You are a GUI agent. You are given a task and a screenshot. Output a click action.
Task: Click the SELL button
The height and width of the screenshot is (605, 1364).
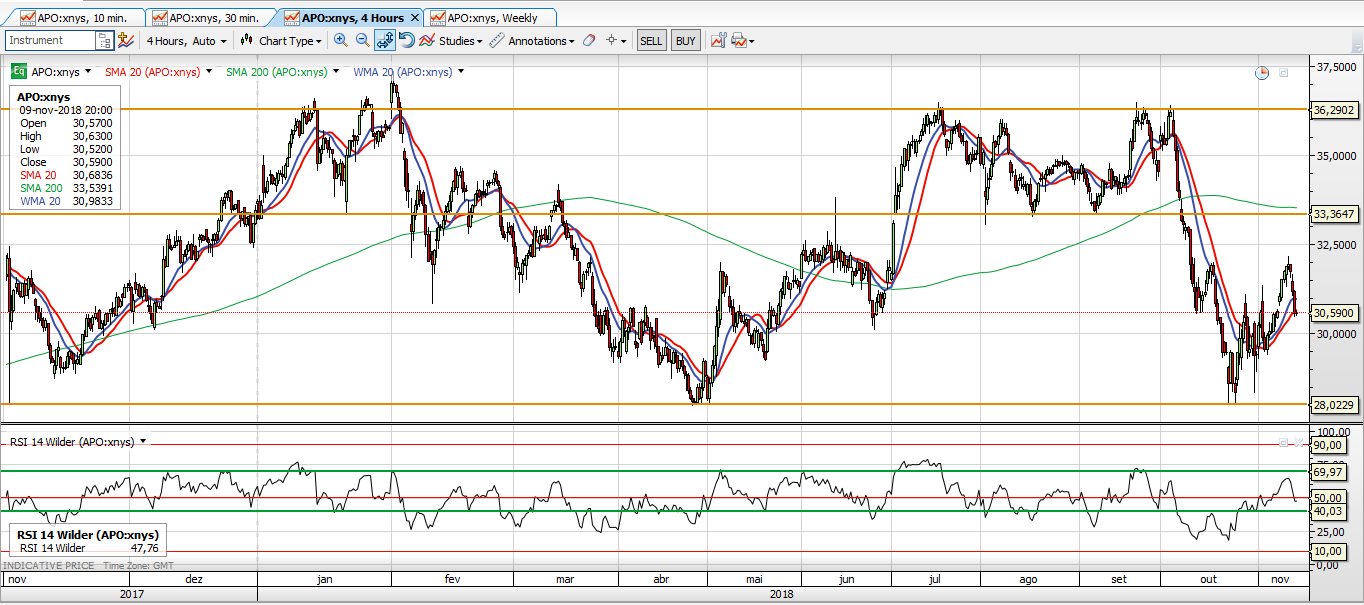tap(651, 41)
